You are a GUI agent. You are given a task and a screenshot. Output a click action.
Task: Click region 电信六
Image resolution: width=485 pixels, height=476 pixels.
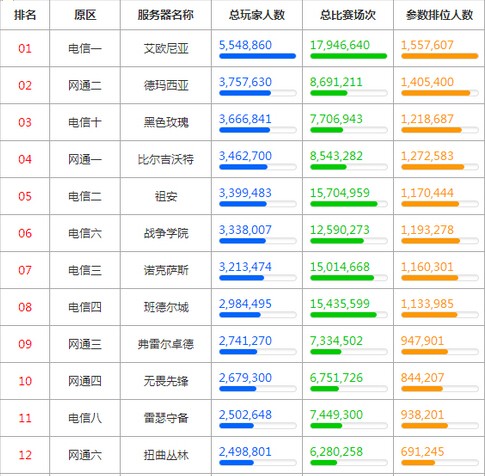tap(85, 234)
